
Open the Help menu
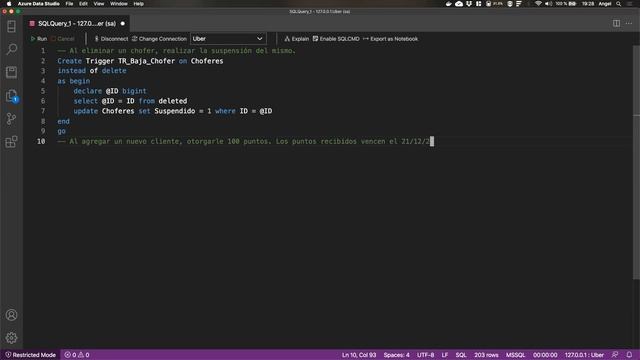click(x=139, y=4)
